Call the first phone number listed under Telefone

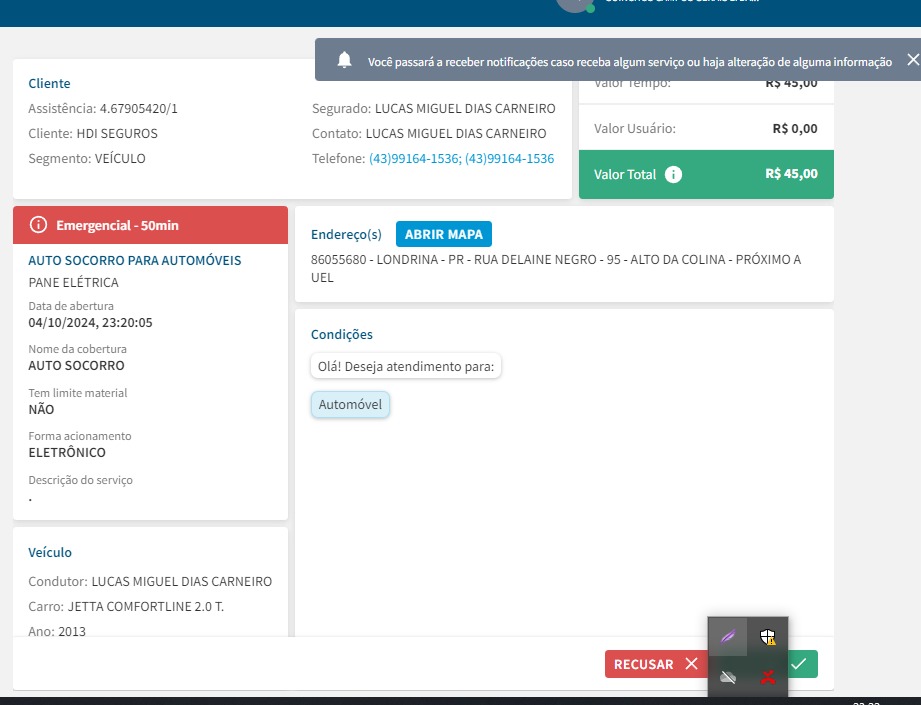(414, 159)
